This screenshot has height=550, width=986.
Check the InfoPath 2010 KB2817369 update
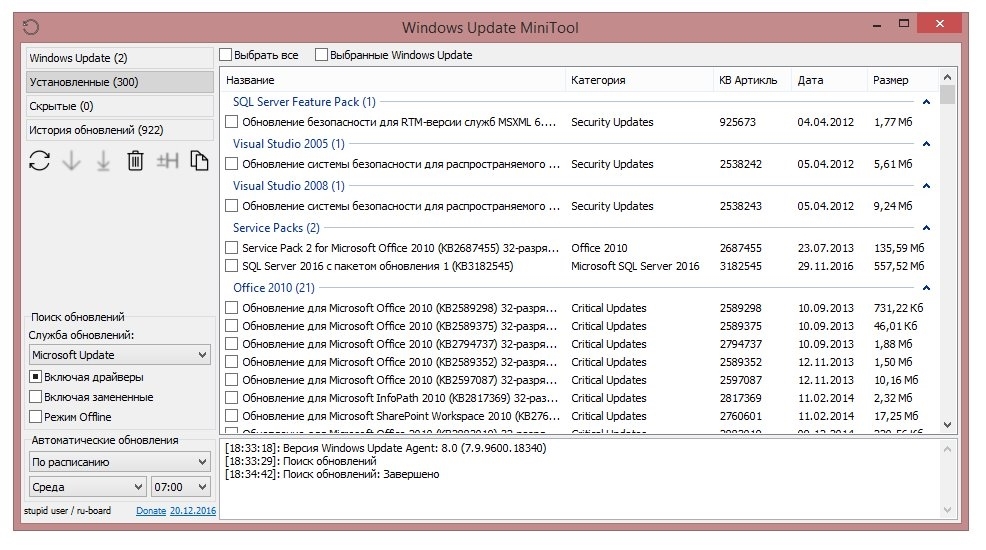point(231,398)
